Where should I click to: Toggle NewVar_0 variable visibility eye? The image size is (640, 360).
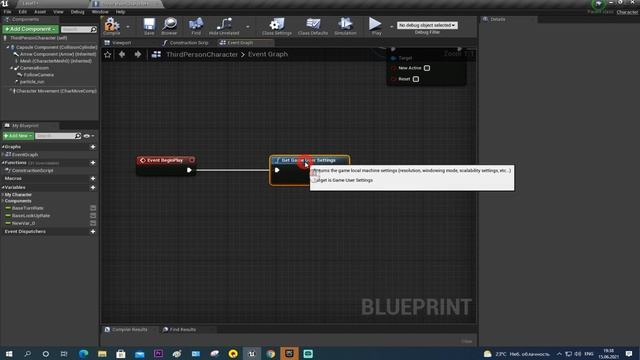click(93, 223)
